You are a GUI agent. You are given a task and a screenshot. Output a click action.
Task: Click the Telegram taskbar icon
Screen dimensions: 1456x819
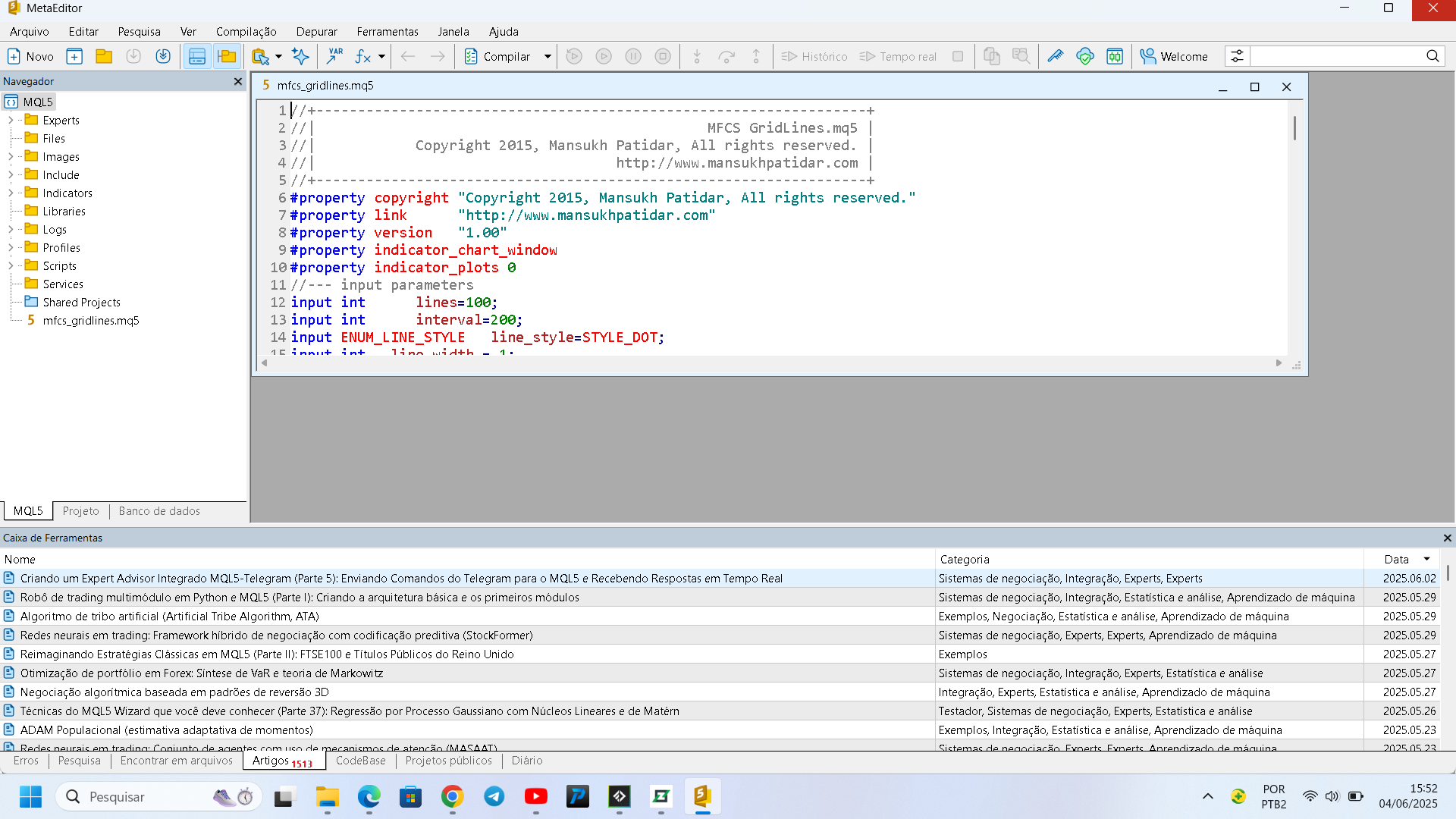click(494, 797)
